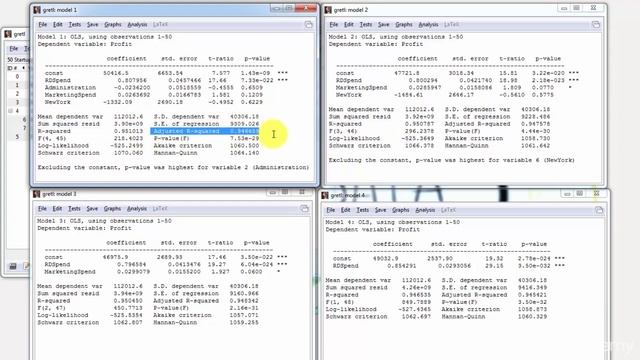Open Save menu in model 4 window
The width and height of the screenshot is (640, 360).
pyautogui.click(x=380, y=210)
